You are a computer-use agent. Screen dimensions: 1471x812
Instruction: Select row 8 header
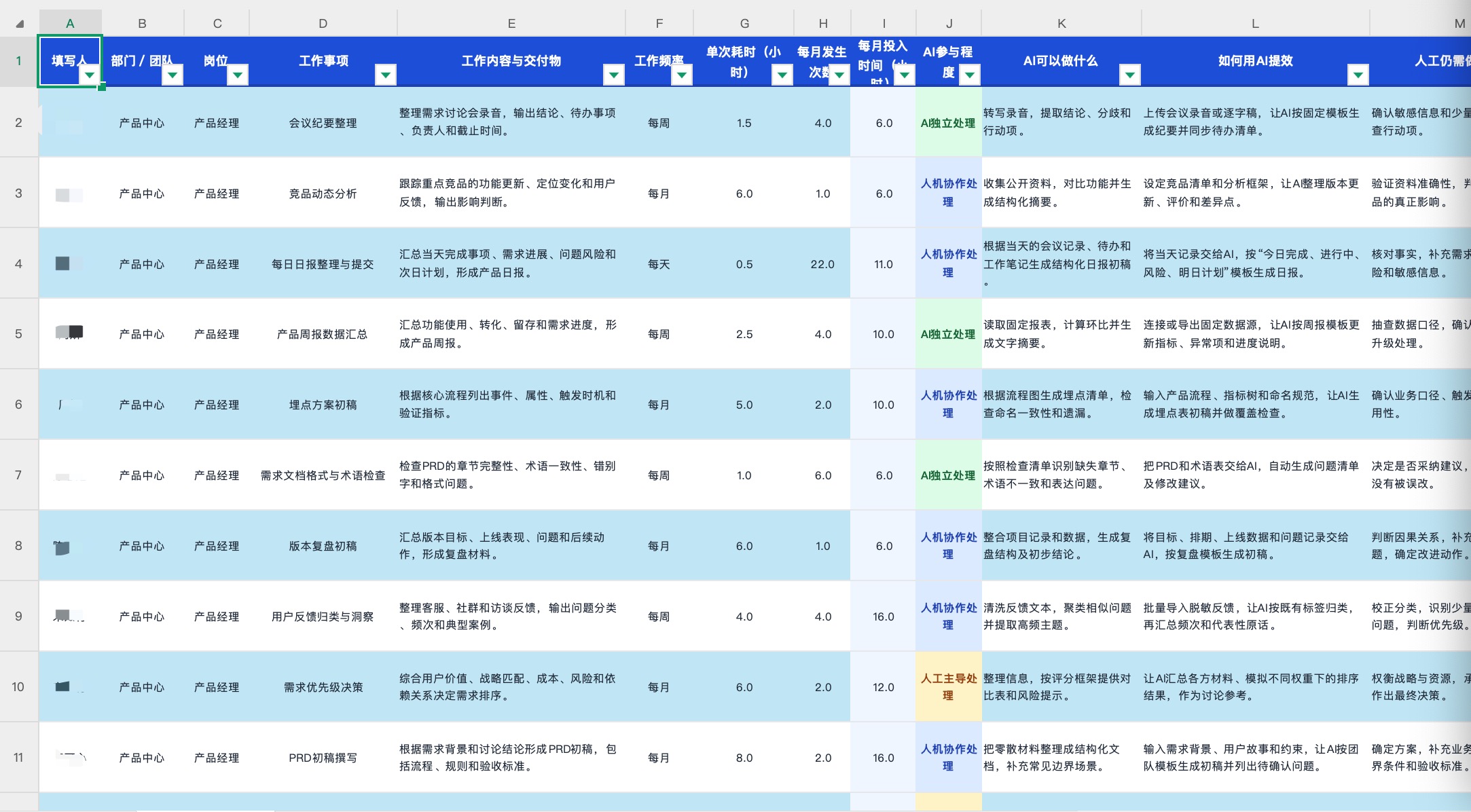pos(19,546)
